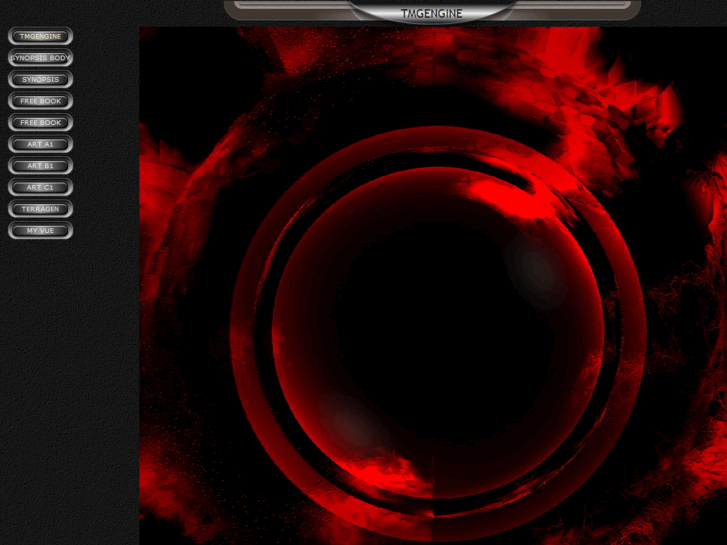Open the ART C1 gallery
Screen dimensions: 727x545
tap(40, 187)
